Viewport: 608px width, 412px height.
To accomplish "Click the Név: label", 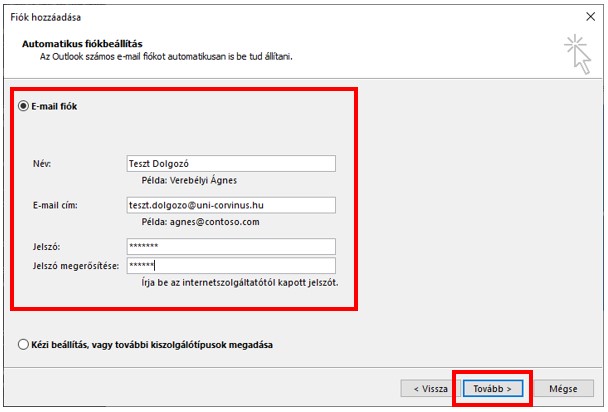I will pos(42,164).
